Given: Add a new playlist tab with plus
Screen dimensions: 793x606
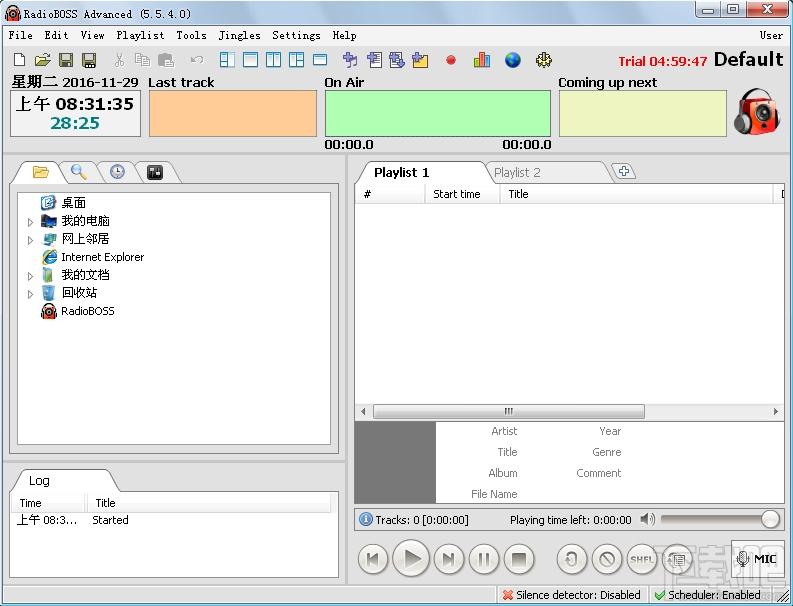Looking at the screenshot, I should tap(624, 171).
